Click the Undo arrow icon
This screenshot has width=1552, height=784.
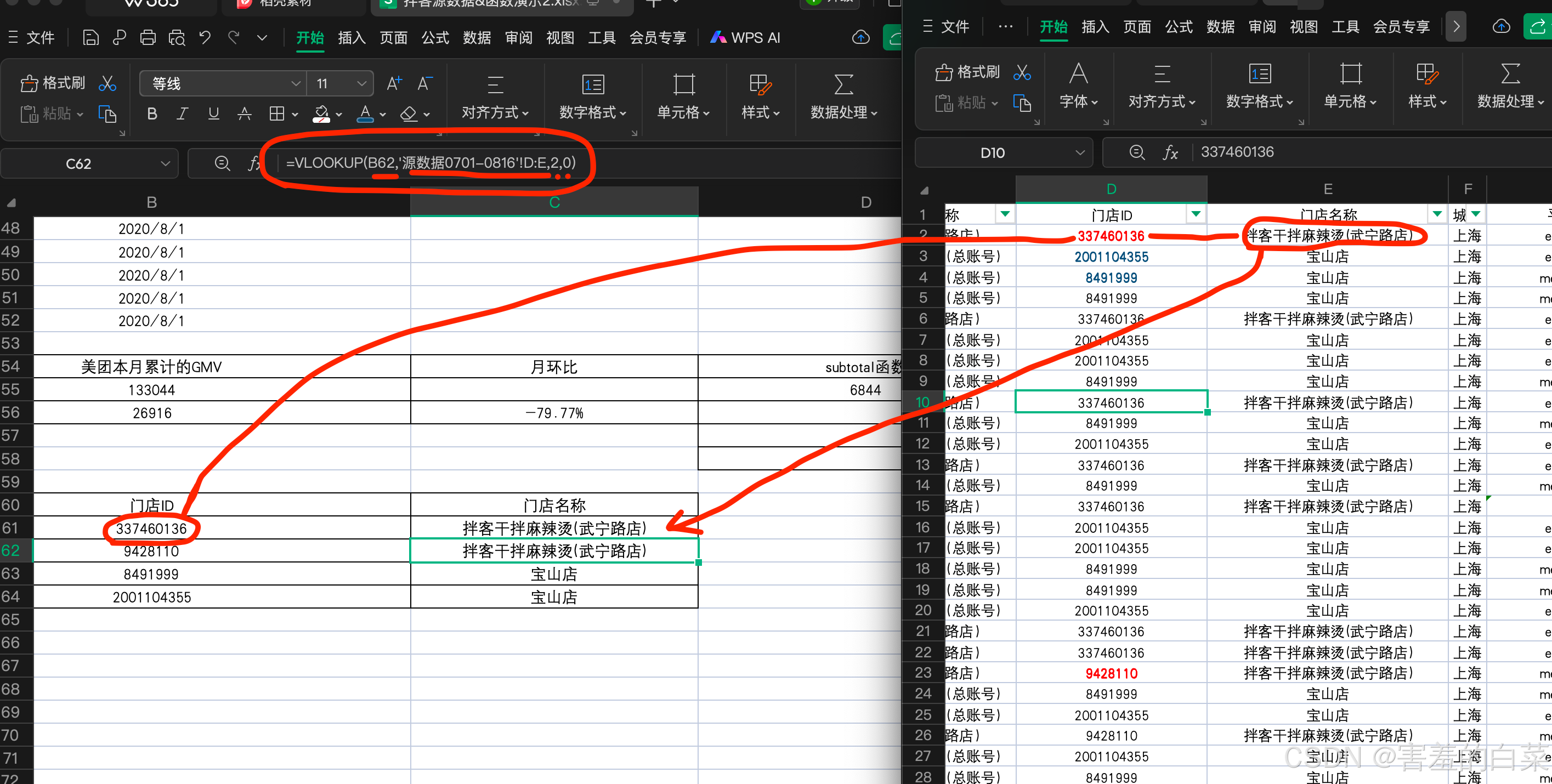pos(205,38)
